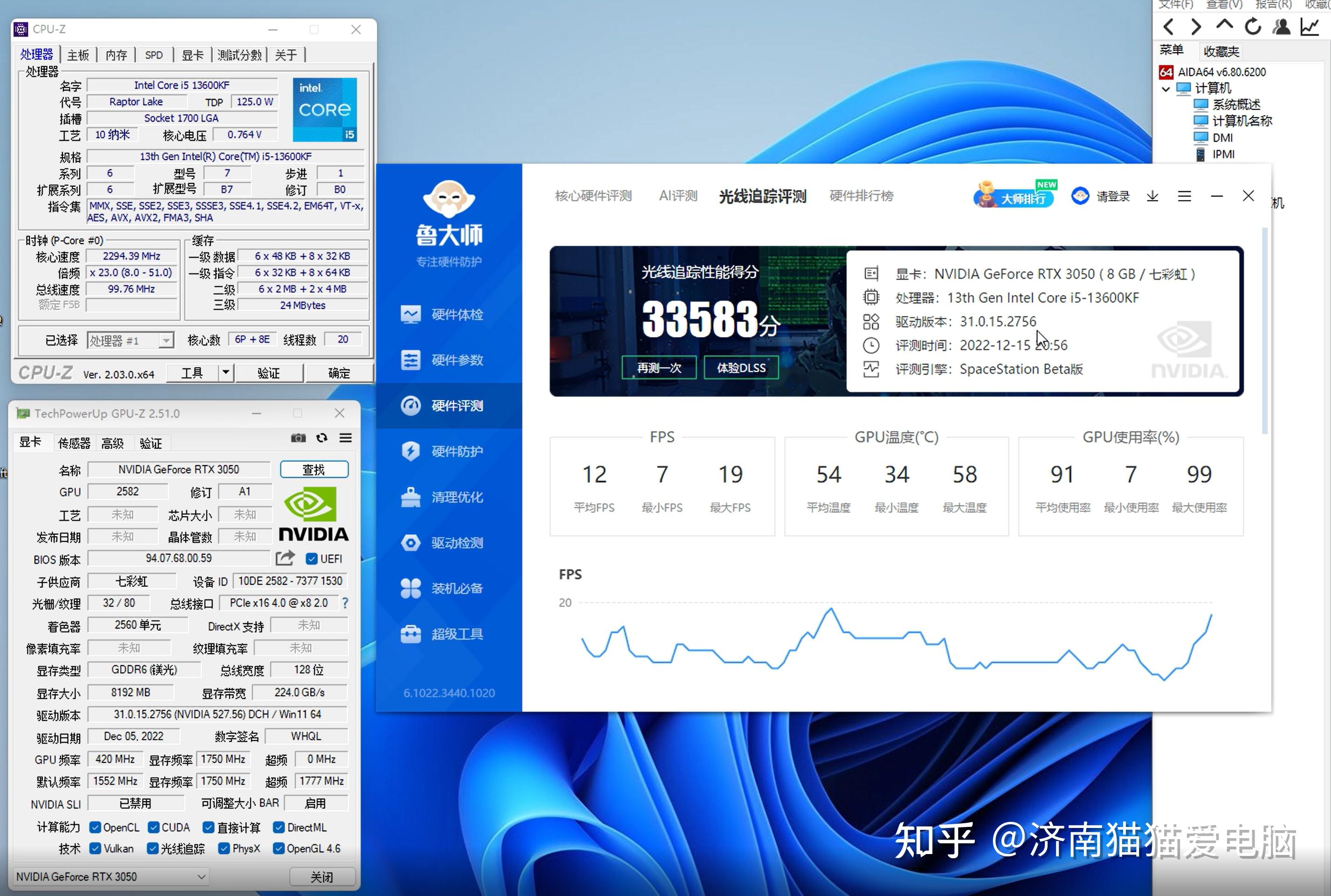Toggle OpenCL checkbox

(96, 827)
